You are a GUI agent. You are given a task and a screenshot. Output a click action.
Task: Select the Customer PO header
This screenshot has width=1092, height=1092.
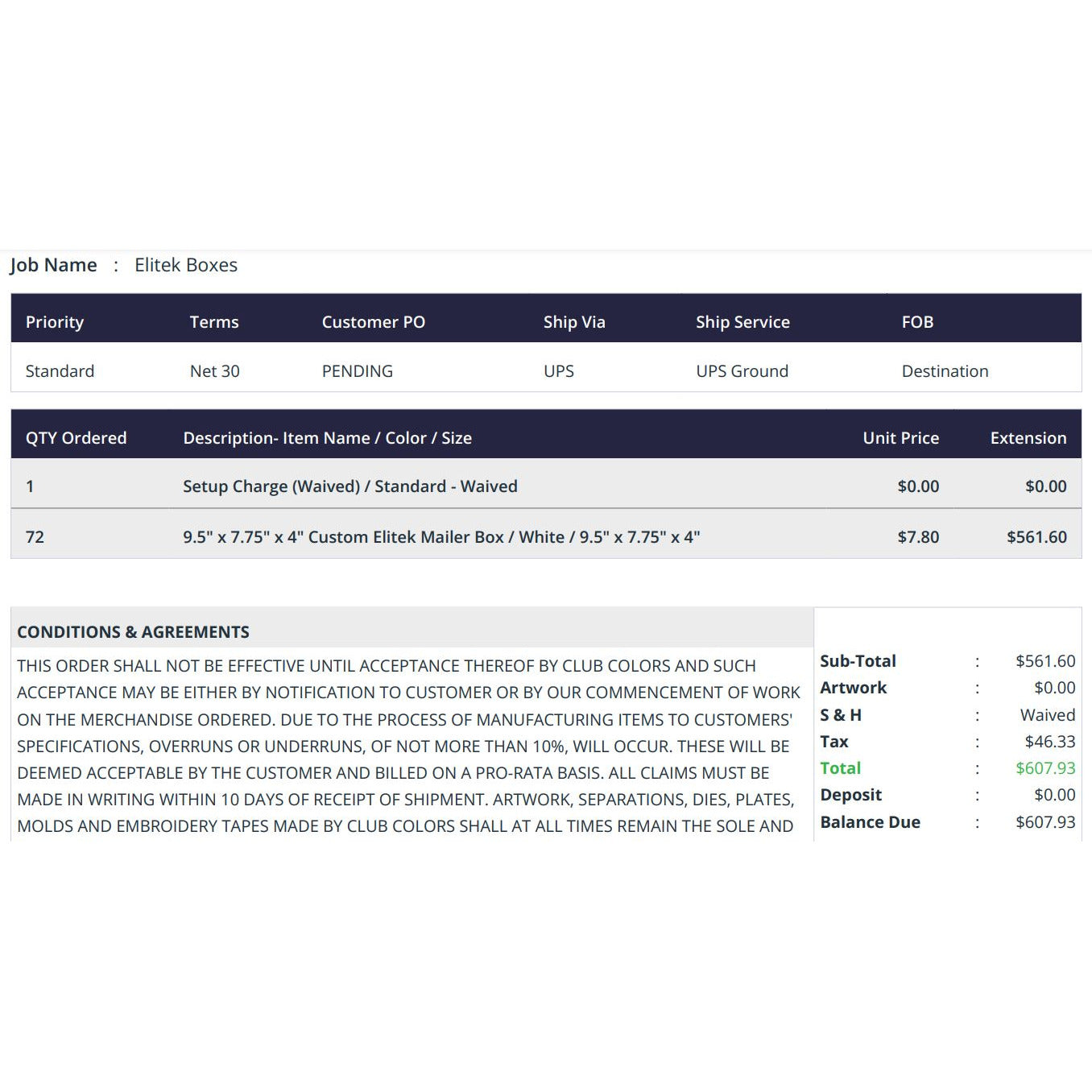(374, 322)
